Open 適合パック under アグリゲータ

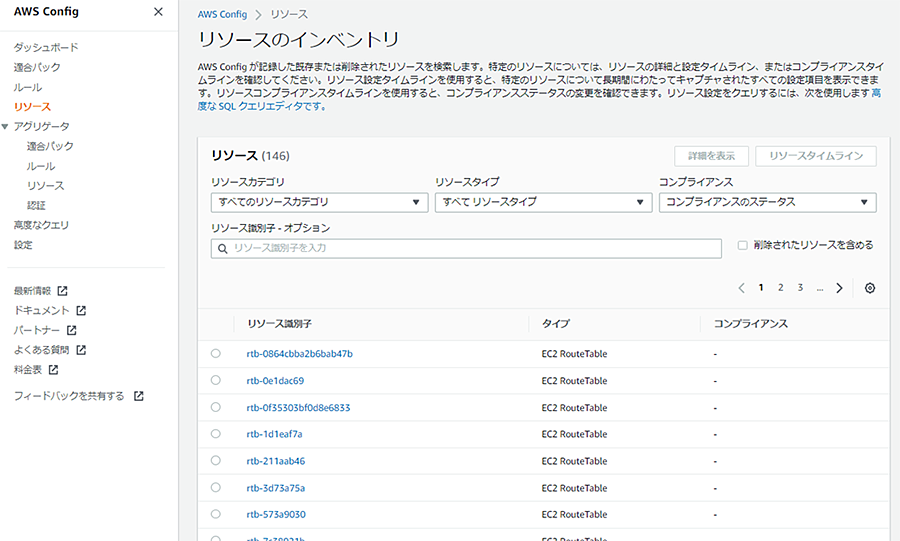[x=50, y=146]
